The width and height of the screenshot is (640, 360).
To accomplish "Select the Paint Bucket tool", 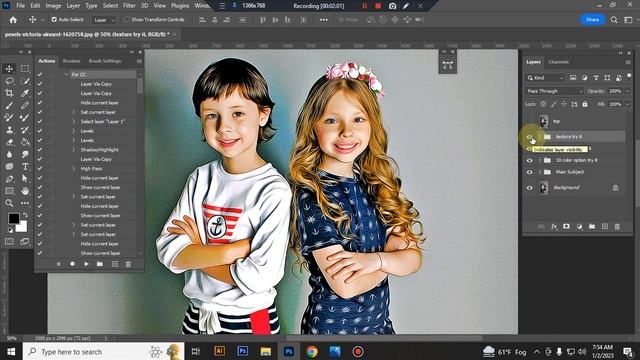I will pyautogui.click(x=25, y=142).
